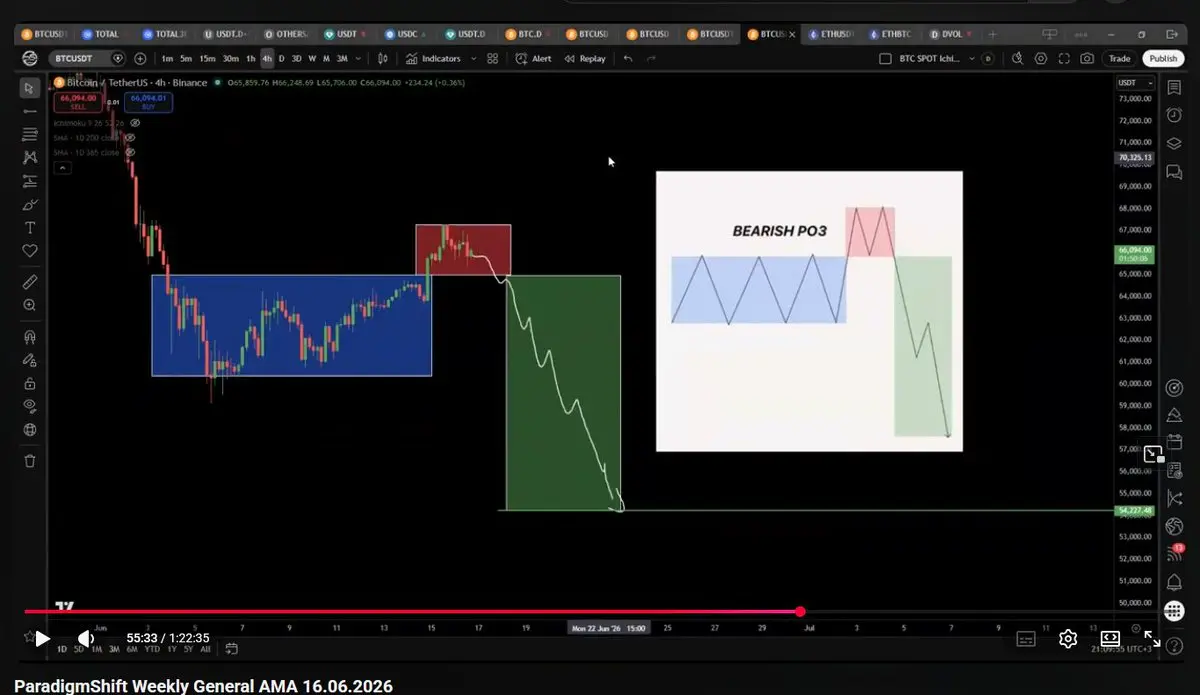
Task: Open indicator templates grid icon
Action: click(x=492, y=59)
